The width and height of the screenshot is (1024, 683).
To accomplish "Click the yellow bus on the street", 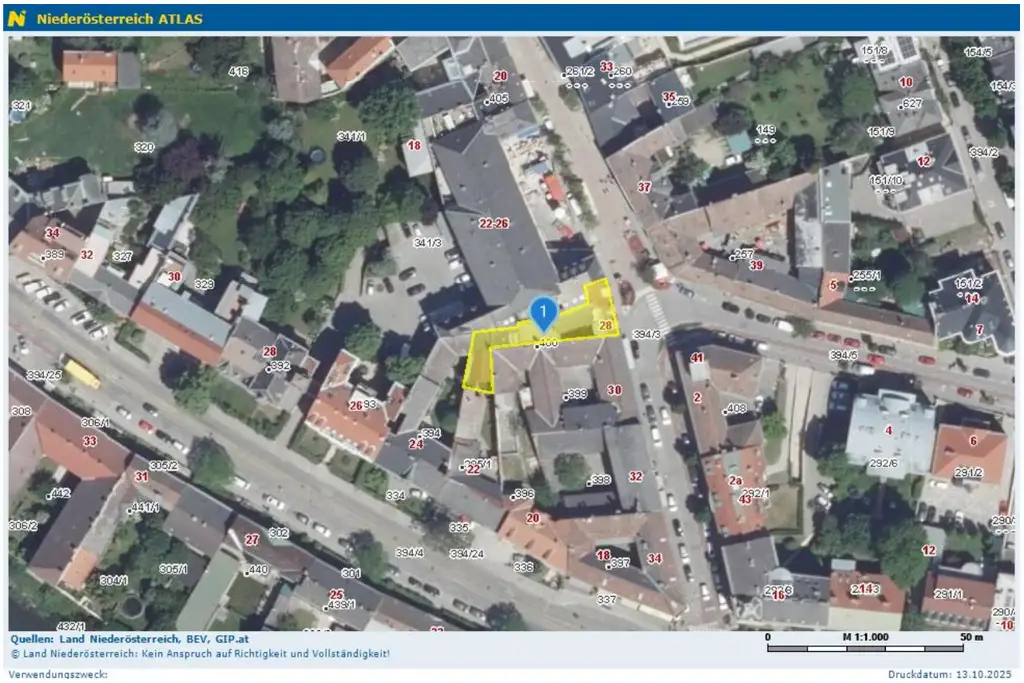I will [x=82, y=373].
